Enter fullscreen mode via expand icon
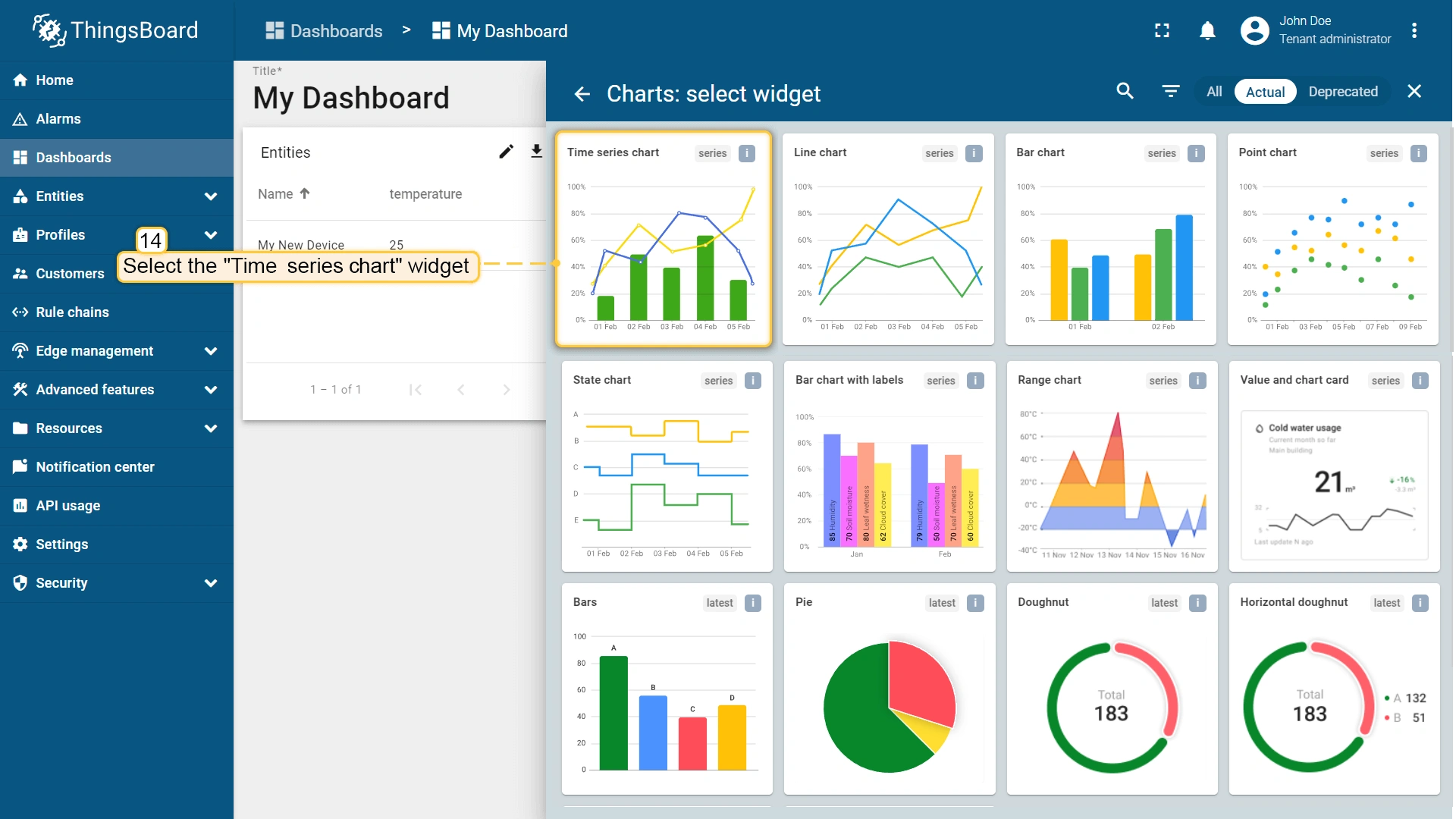This screenshot has width=1456, height=819. click(1162, 31)
